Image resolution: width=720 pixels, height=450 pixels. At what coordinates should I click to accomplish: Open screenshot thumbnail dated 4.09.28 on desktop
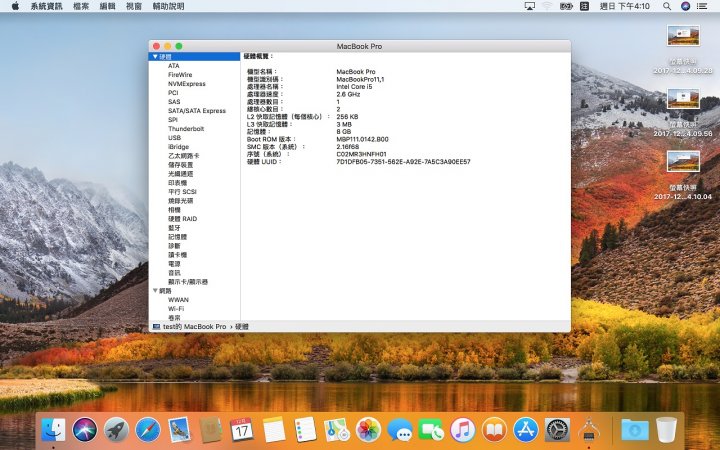[x=683, y=36]
